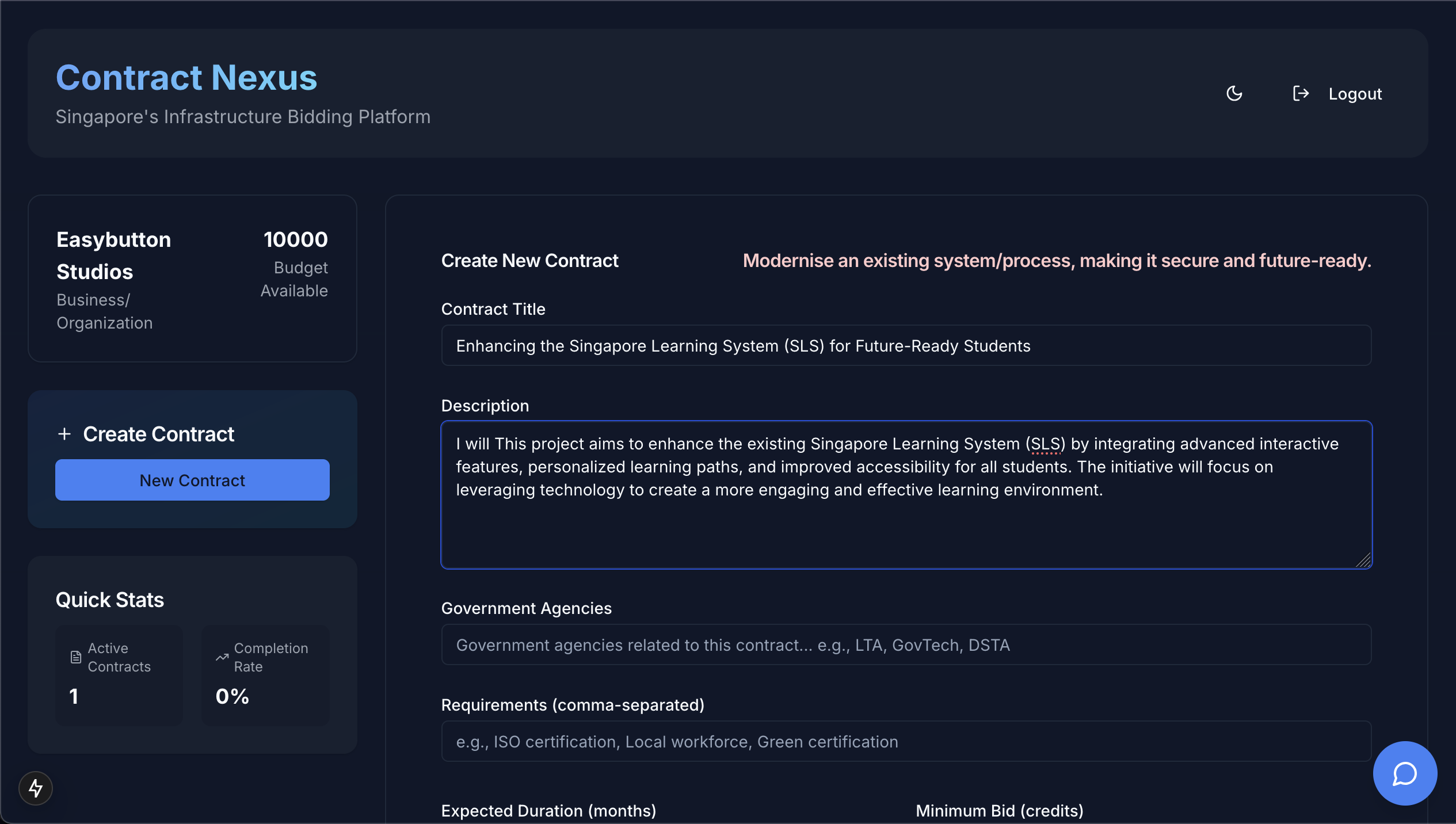Click the 10000 Budget Available figure
This screenshot has width=1456, height=824.
tap(295, 239)
